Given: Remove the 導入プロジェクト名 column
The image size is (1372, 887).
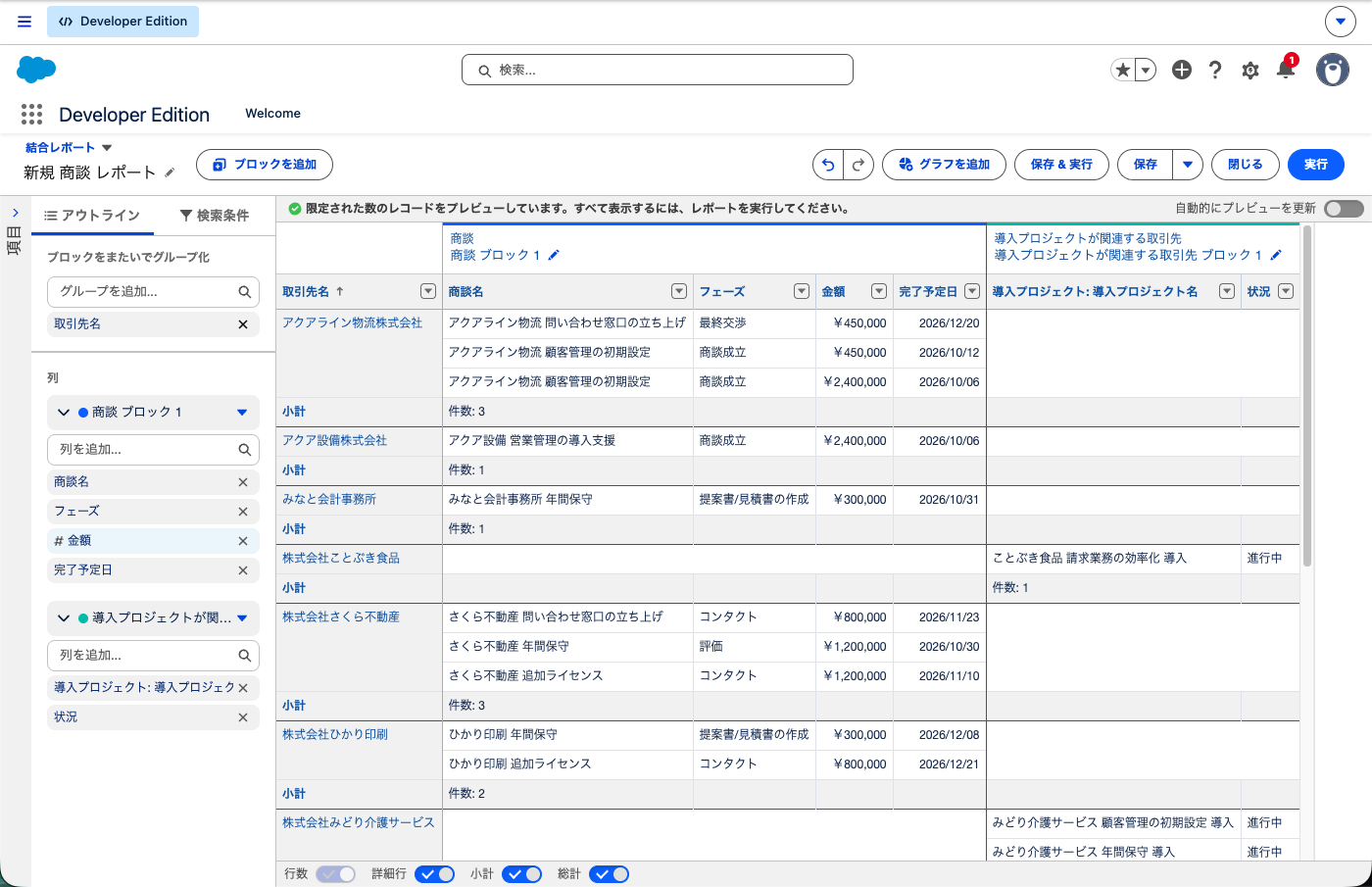Looking at the screenshot, I should (x=243, y=688).
